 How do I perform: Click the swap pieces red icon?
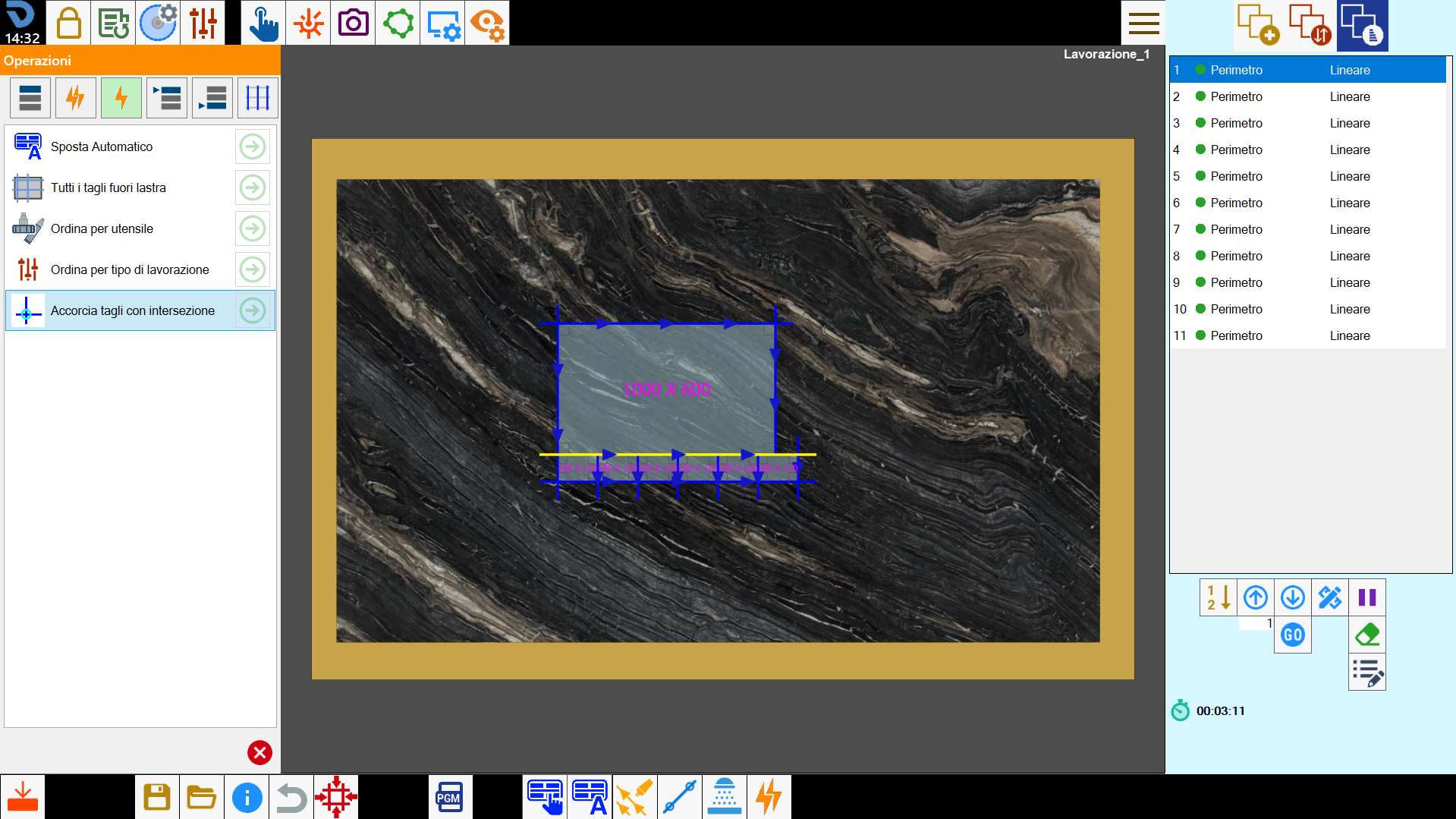pos(1310,25)
